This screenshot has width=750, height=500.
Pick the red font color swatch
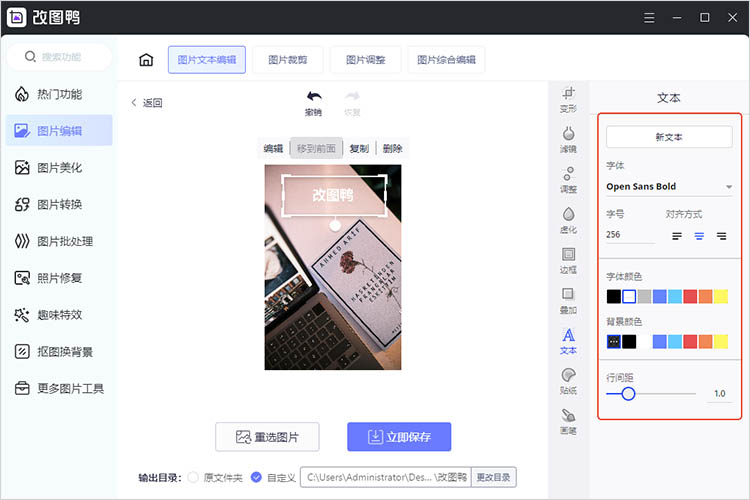coord(690,296)
